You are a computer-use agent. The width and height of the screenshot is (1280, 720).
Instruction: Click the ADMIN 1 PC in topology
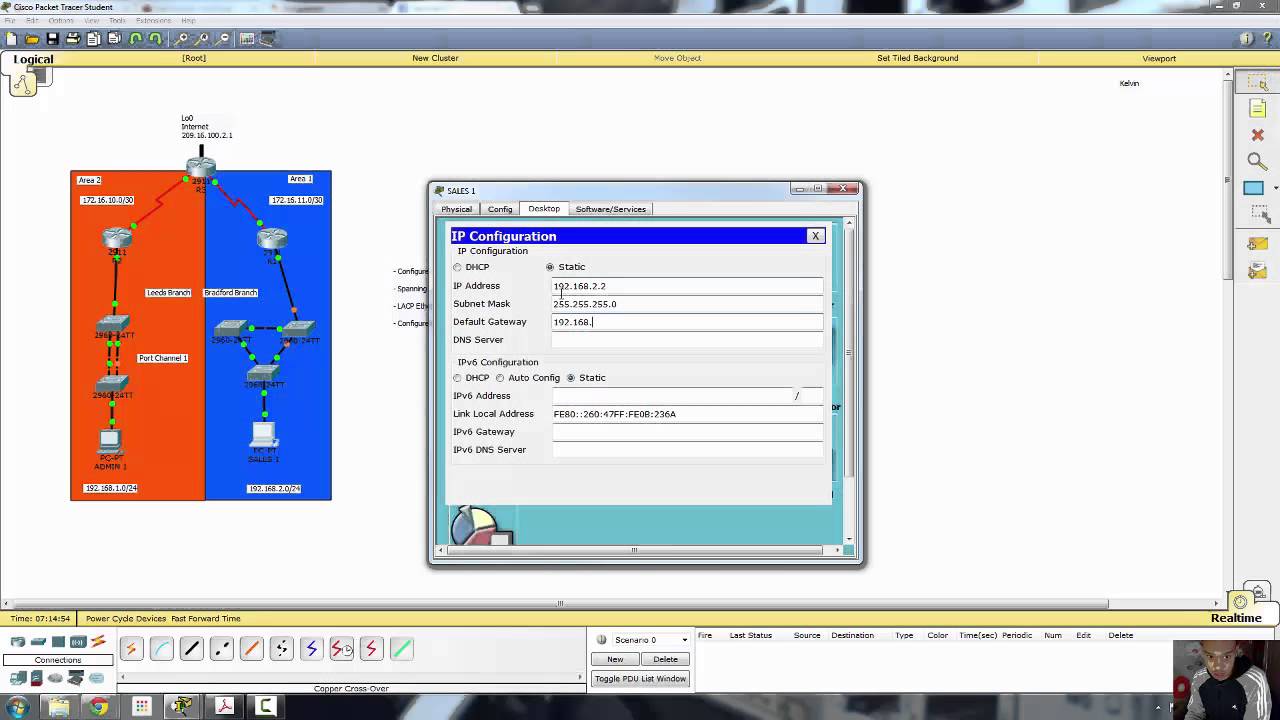[x=110, y=441]
